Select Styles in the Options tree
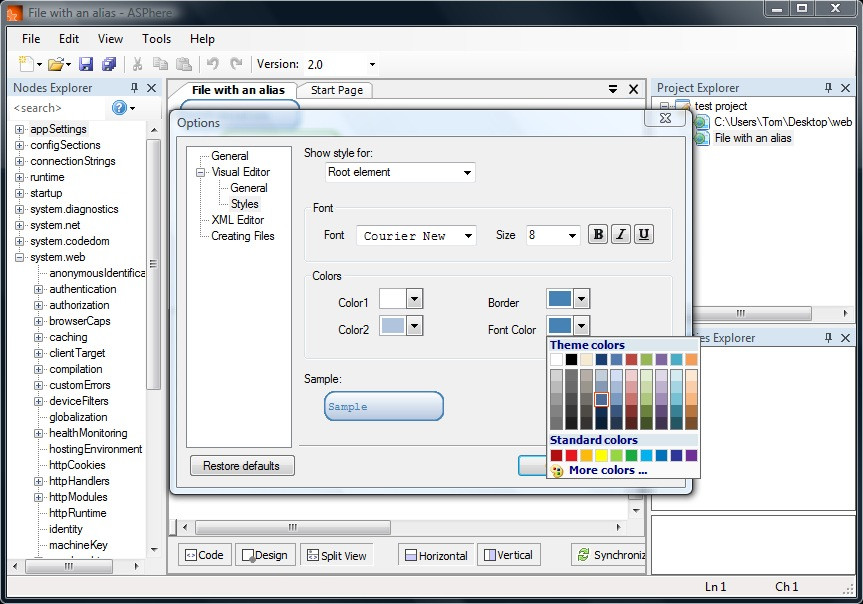 coord(244,204)
